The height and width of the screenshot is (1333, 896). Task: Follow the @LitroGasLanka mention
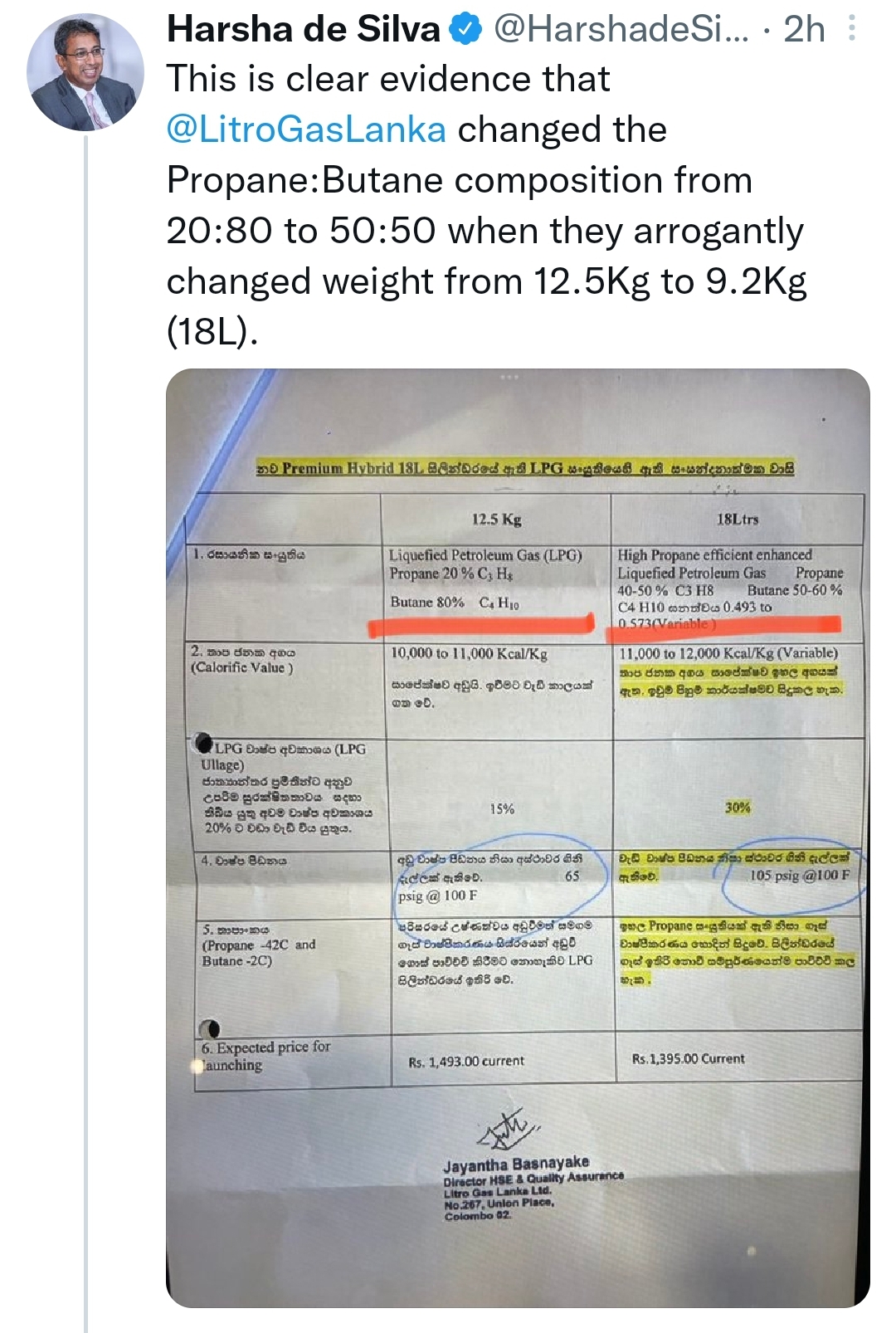point(306,130)
